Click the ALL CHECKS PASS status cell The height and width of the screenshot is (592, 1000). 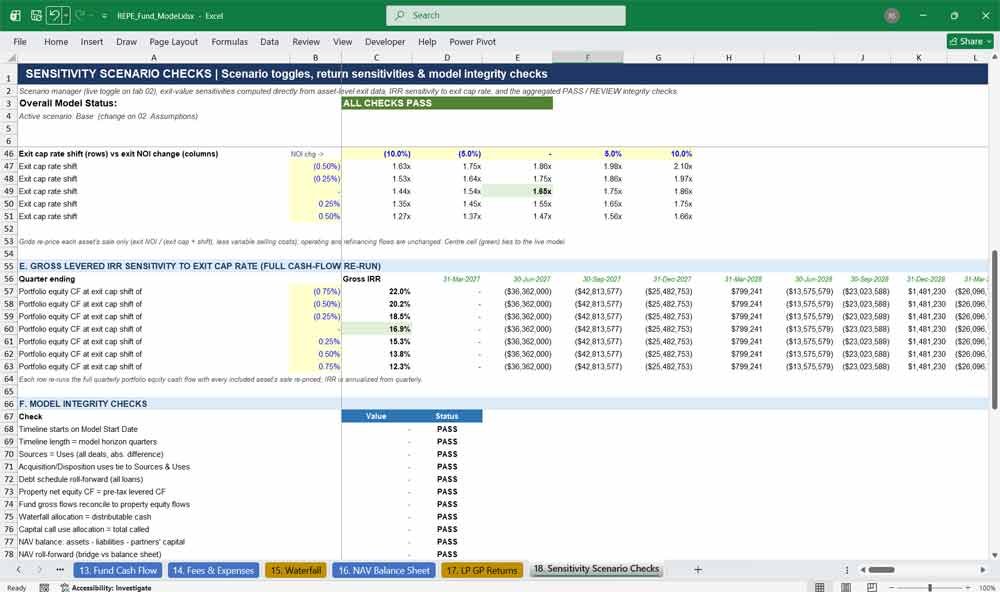click(x=447, y=103)
